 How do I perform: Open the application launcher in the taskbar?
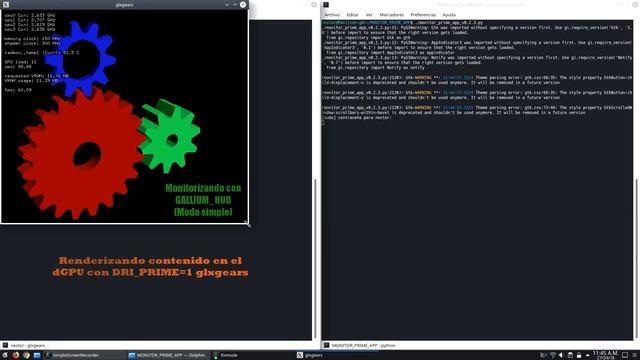pos(5,355)
